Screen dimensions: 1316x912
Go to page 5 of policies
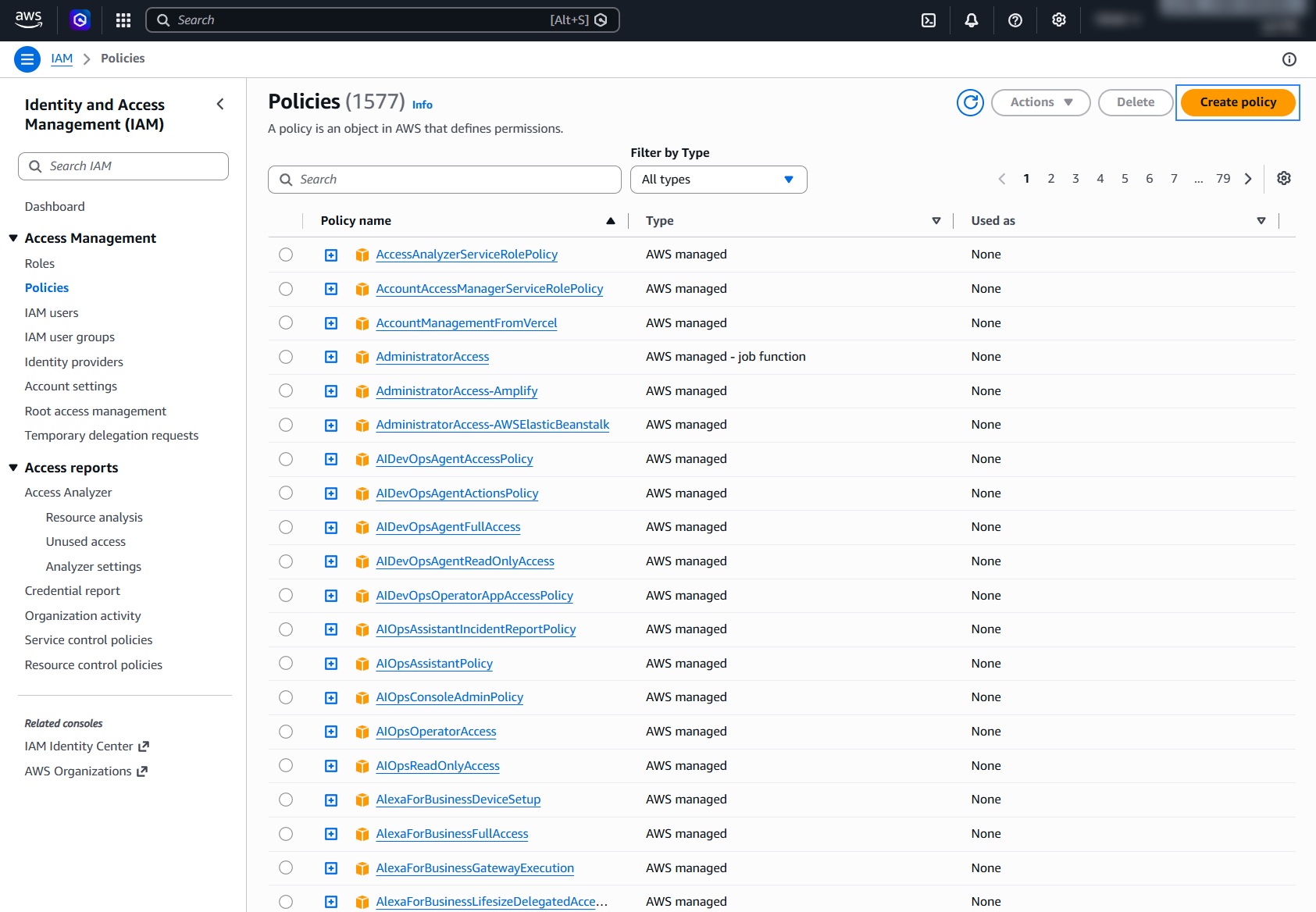tap(1125, 179)
